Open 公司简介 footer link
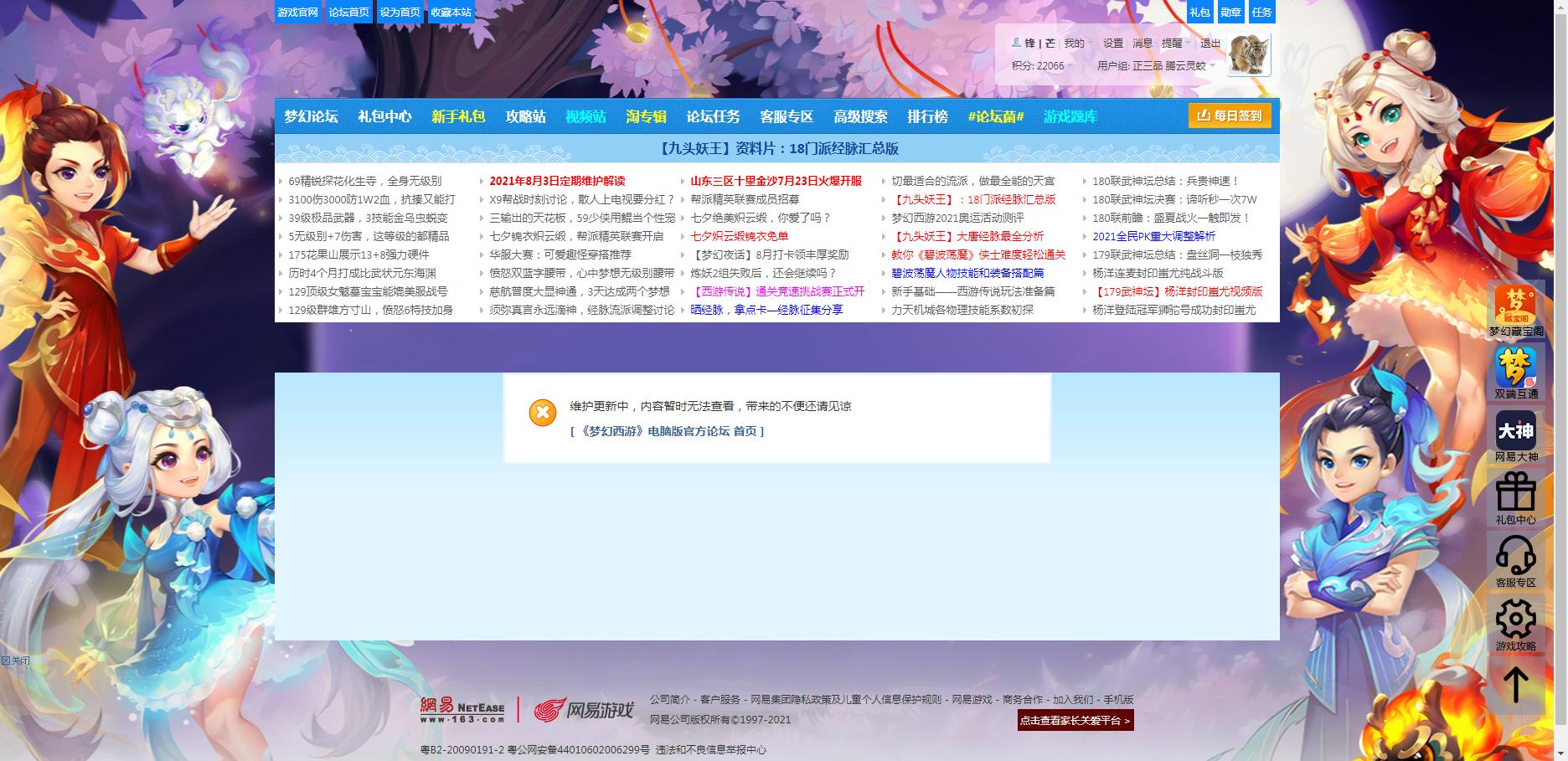Screen dimensions: 1568x761 (669, 699)
